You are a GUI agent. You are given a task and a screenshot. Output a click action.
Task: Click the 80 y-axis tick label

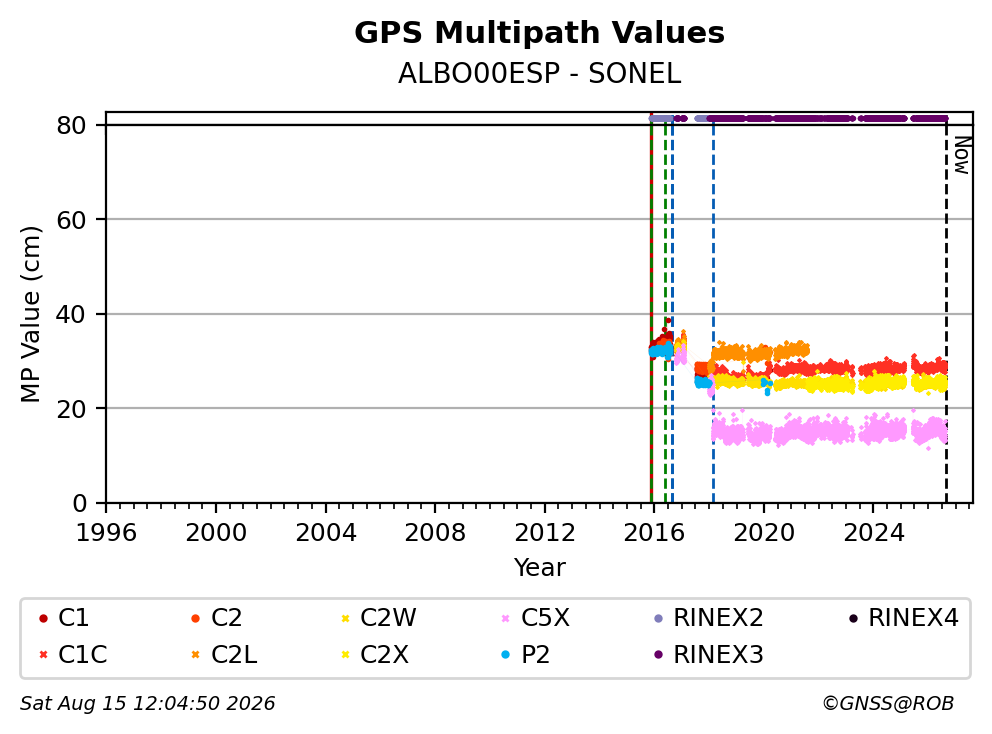coord(71,125)
